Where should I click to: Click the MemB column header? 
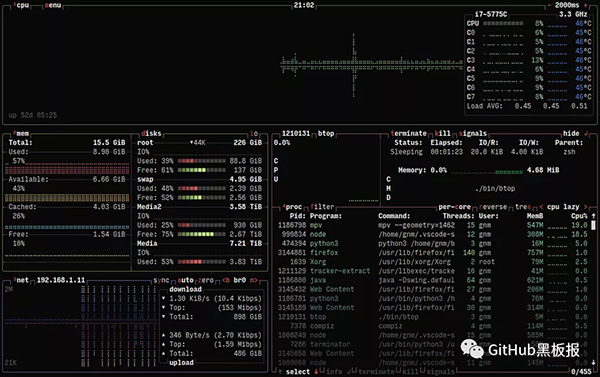[535, 216]
